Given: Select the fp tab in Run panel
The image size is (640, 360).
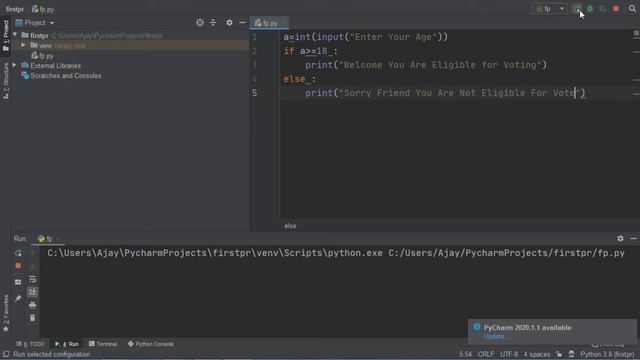Looking at the screenshot, I should click(48, 238).
